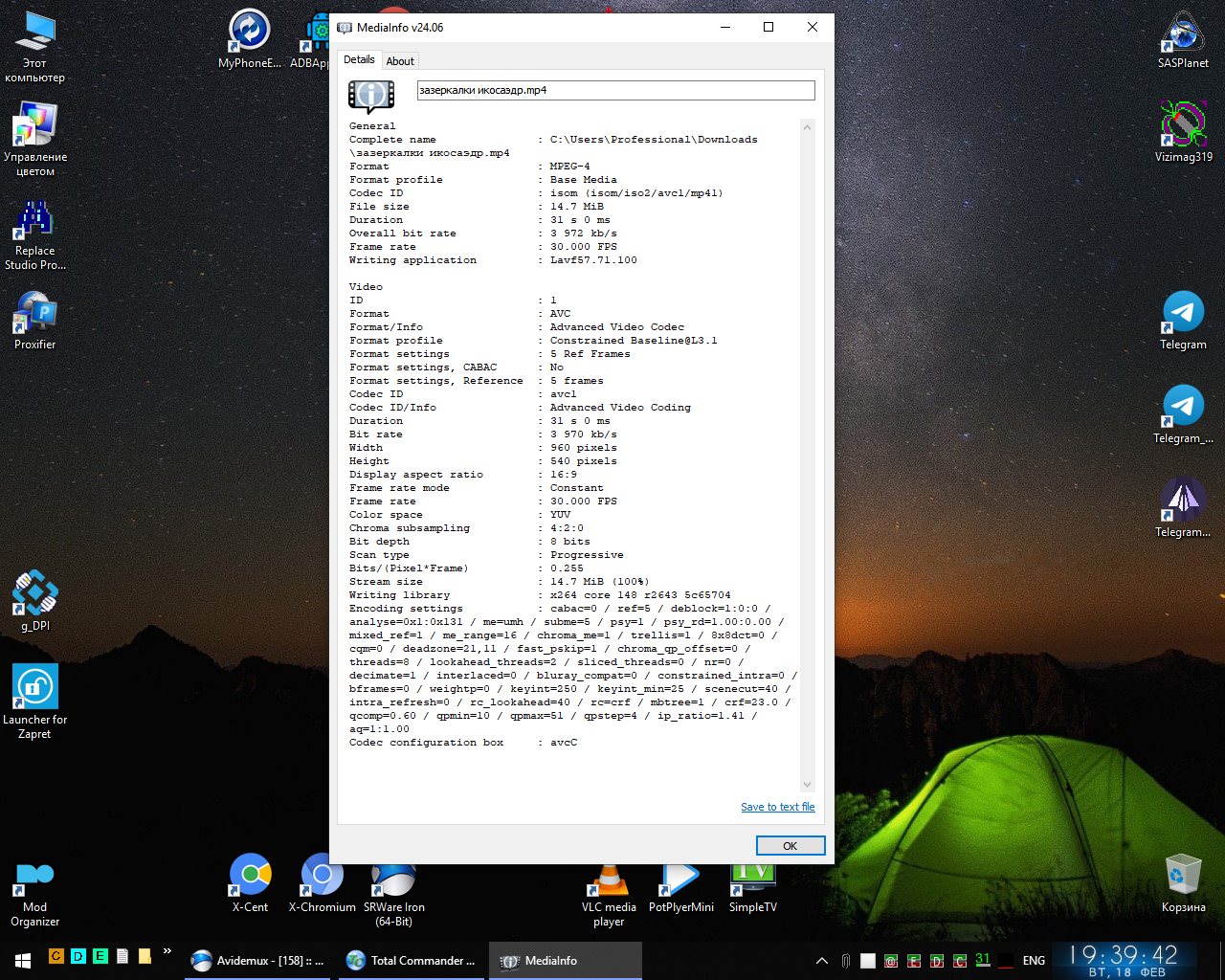The height and width of the screenshot is (980, 1225).
Task: Show hidden system tray icons
Action: point(821,961)
